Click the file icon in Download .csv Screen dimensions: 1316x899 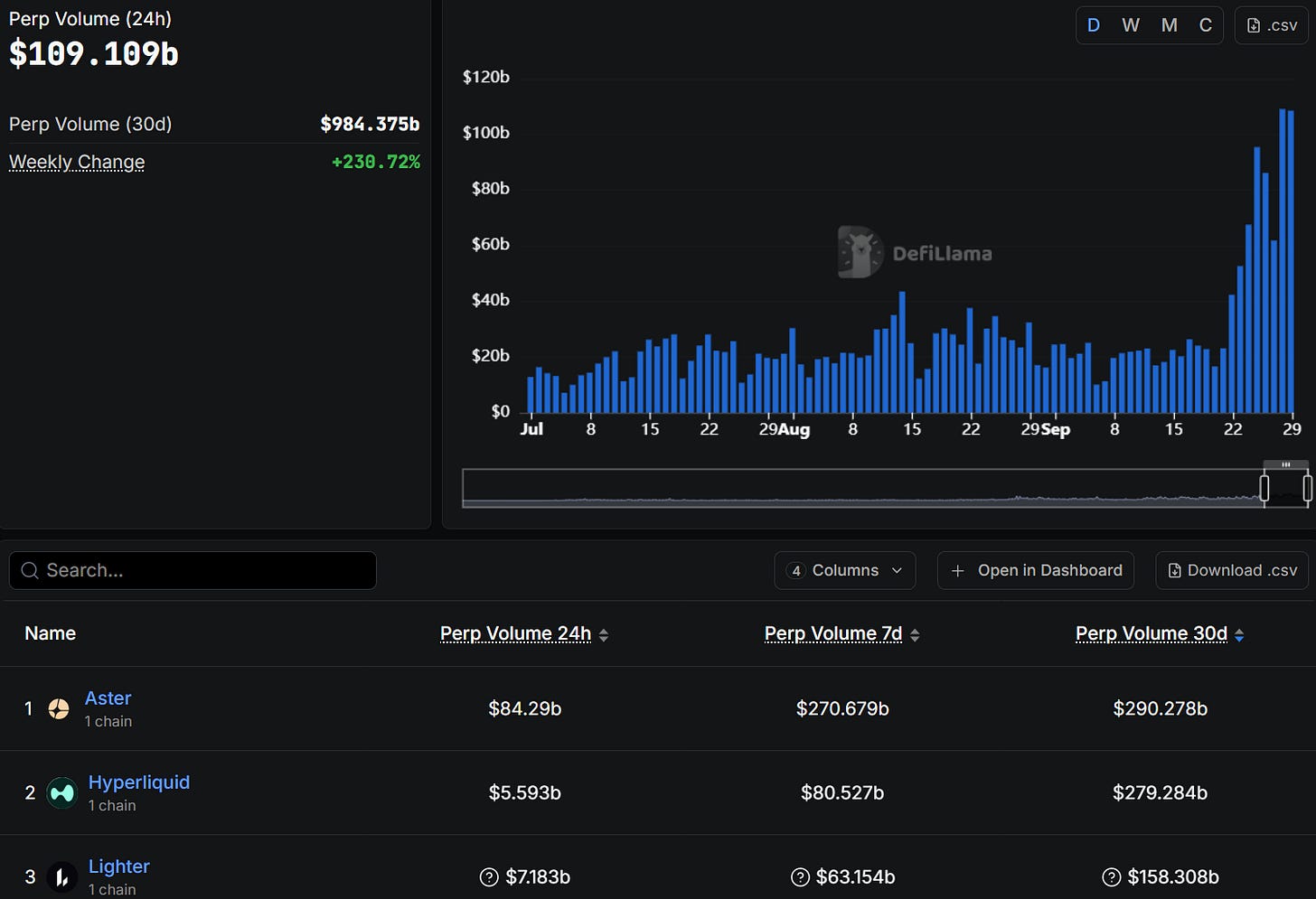[x=1174, y=570]
